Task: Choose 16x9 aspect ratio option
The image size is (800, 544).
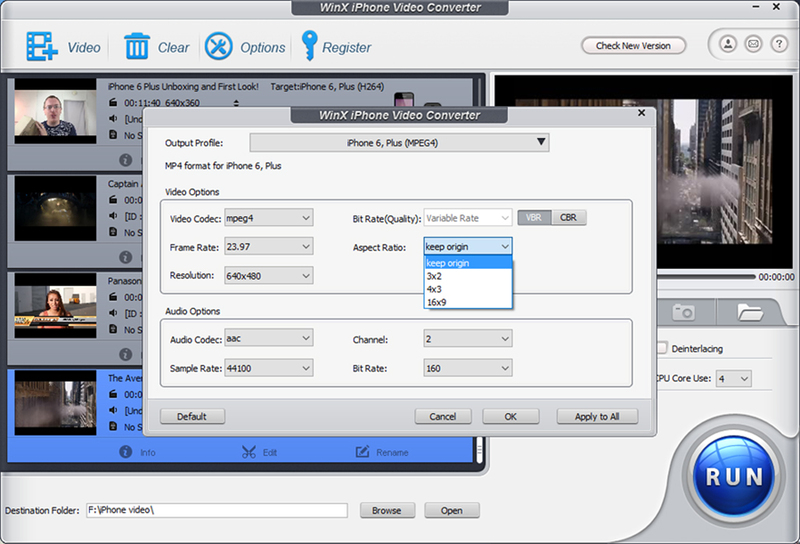Action: click(x=468, y=302)
